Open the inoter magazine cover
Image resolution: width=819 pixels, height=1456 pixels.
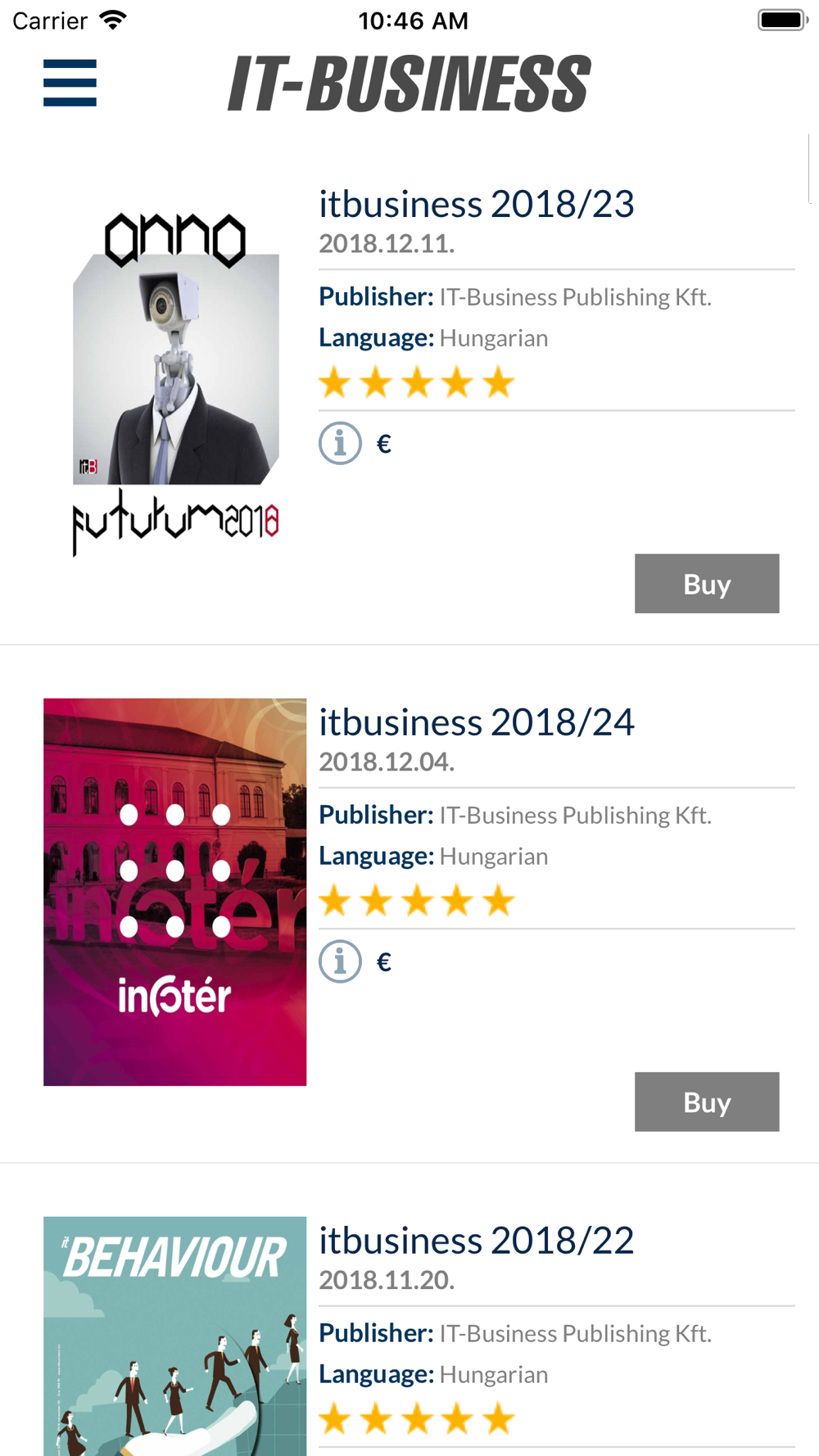[175, 892]
